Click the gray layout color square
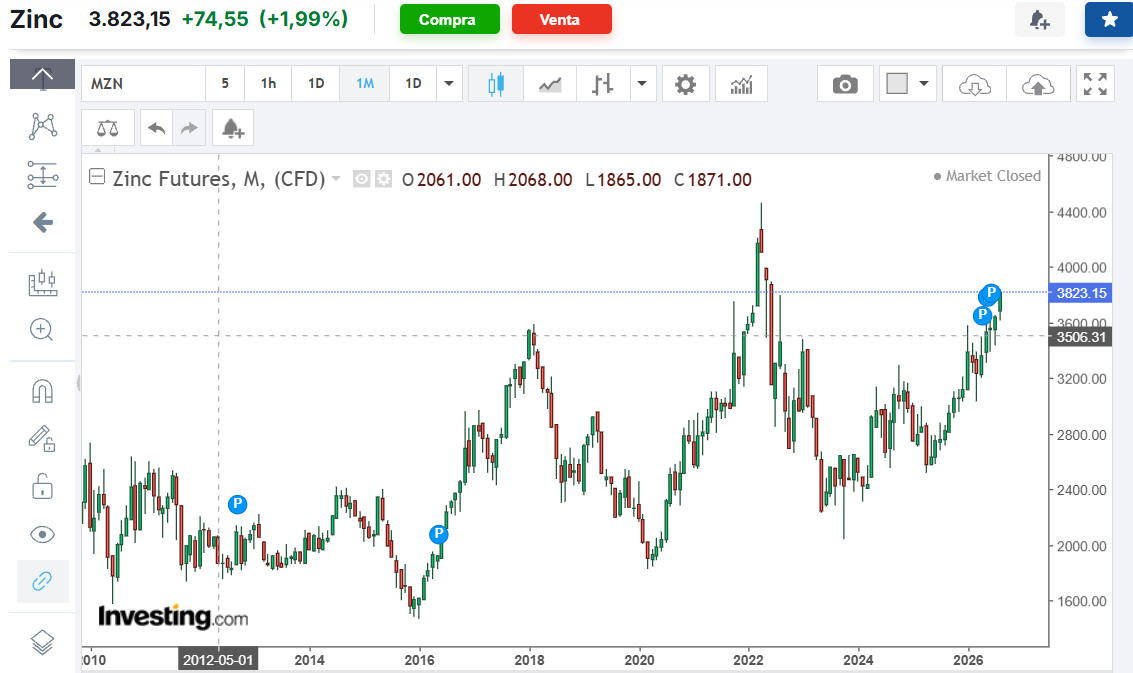This screenshot has width=1133, height=673. (897, 84)
